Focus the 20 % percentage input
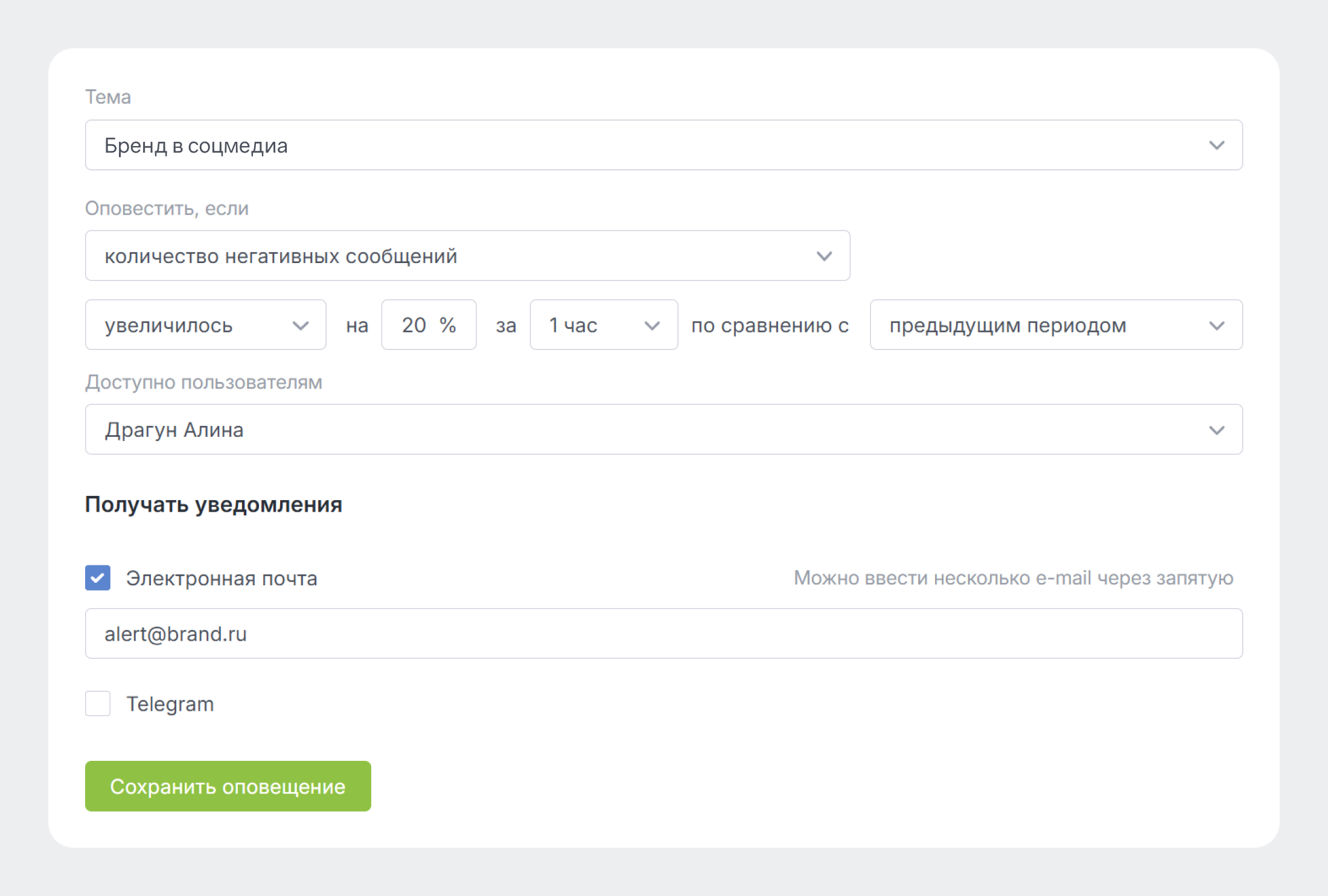Screen dimensions: 1328x896 420,325
